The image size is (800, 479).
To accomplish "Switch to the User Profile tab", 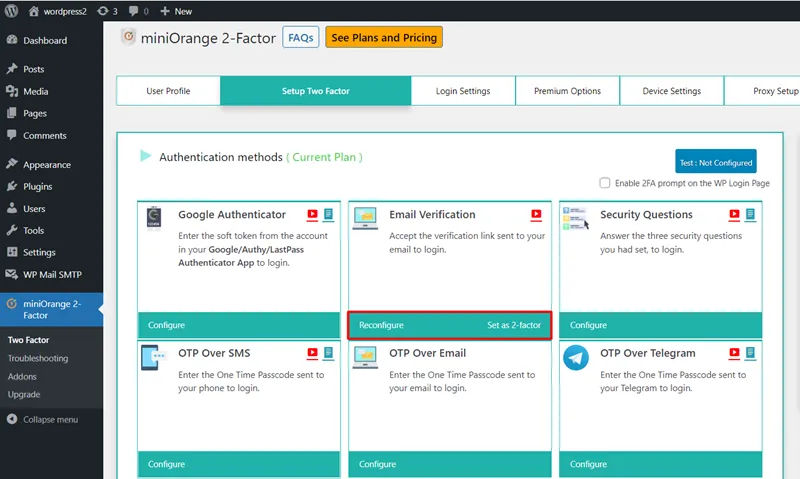I will (168, 91).
